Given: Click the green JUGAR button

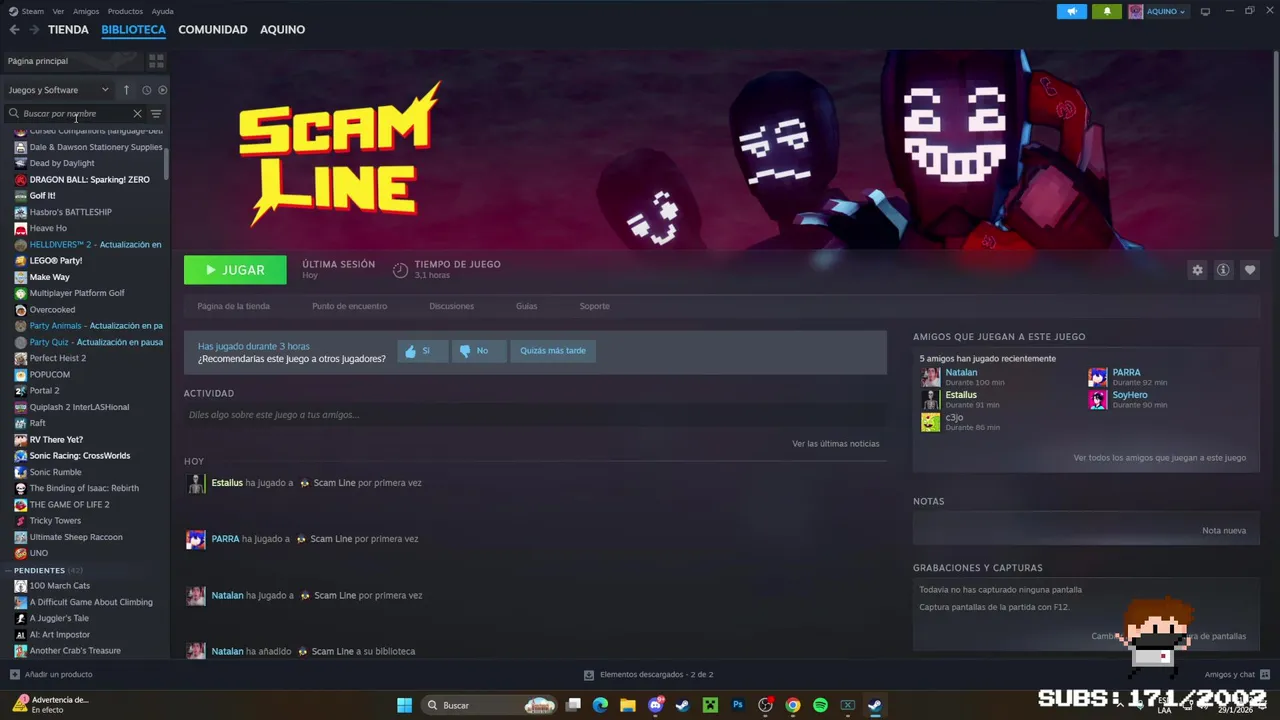Looking at the screenshot, I should 235,270.
